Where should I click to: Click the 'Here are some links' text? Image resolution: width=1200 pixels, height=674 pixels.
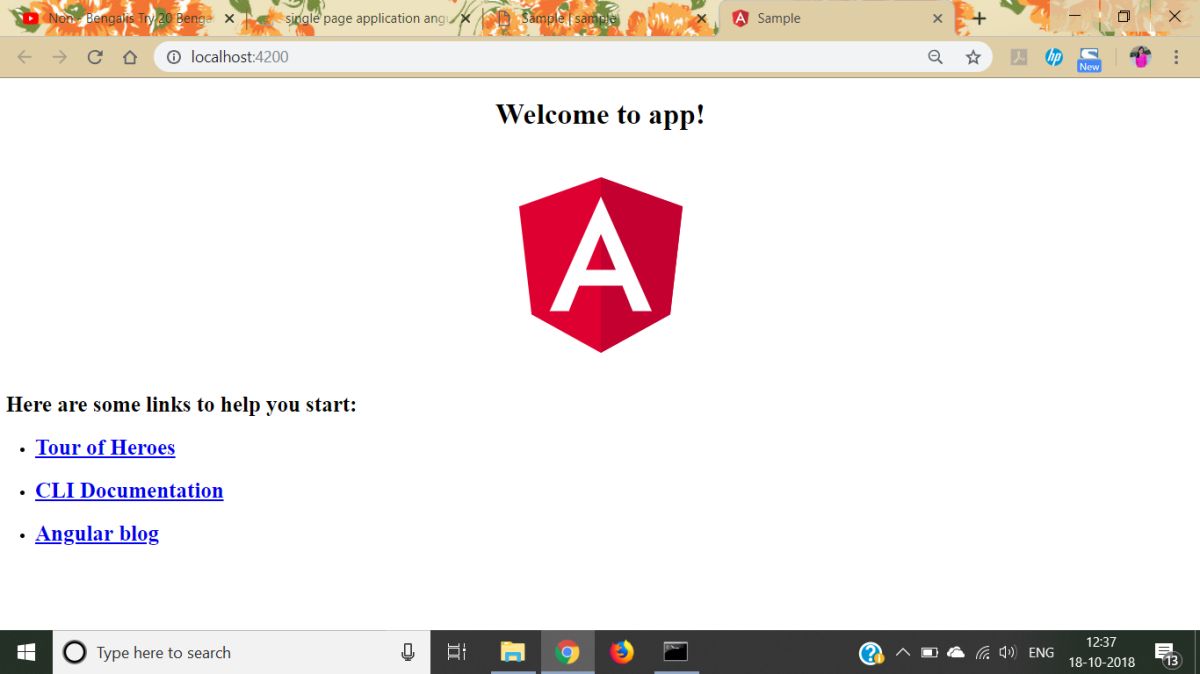click(x=181, y=404)
